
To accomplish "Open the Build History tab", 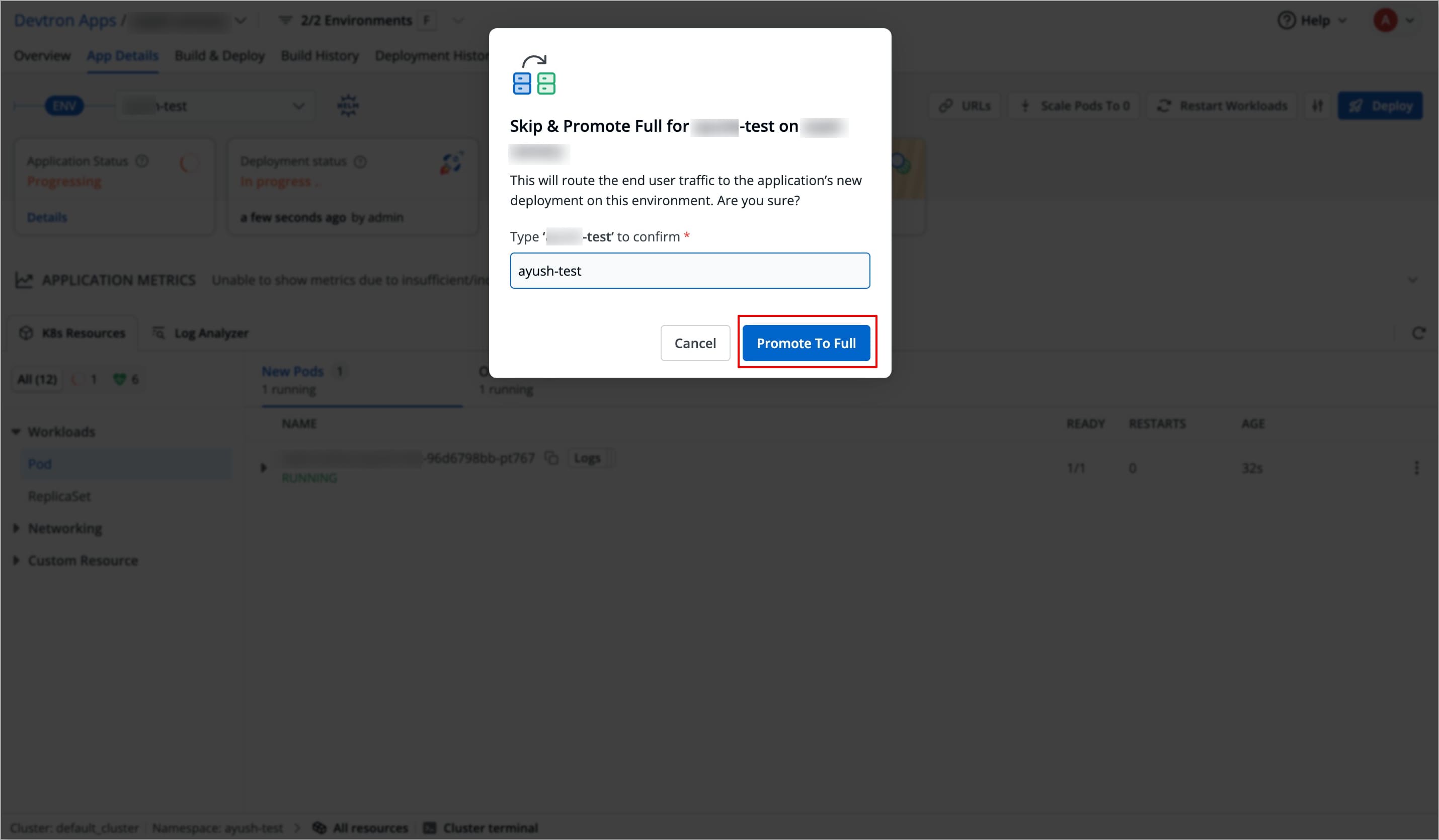I will pos(320,55).
